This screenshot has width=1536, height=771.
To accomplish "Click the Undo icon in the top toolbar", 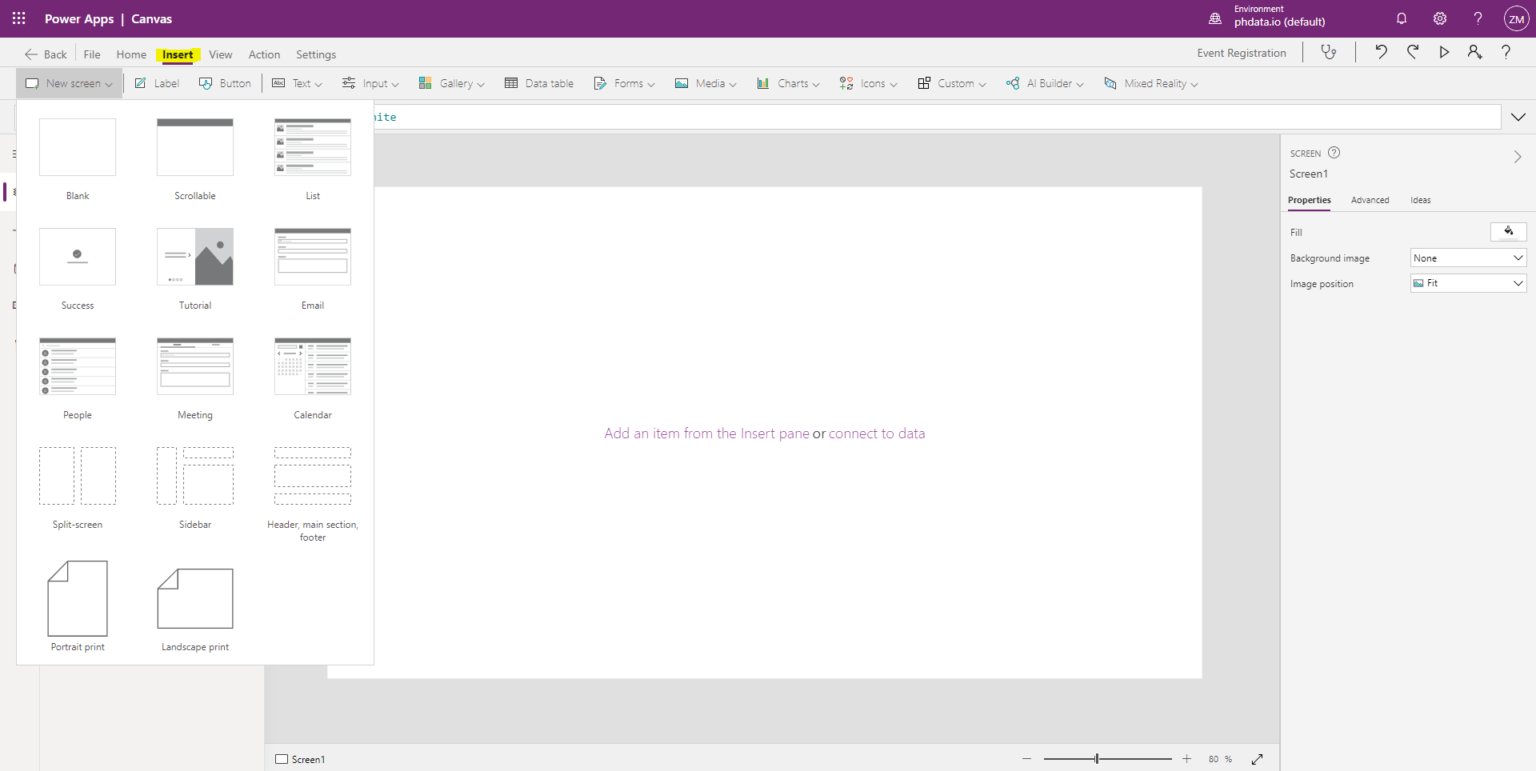I will (1380, 52).
